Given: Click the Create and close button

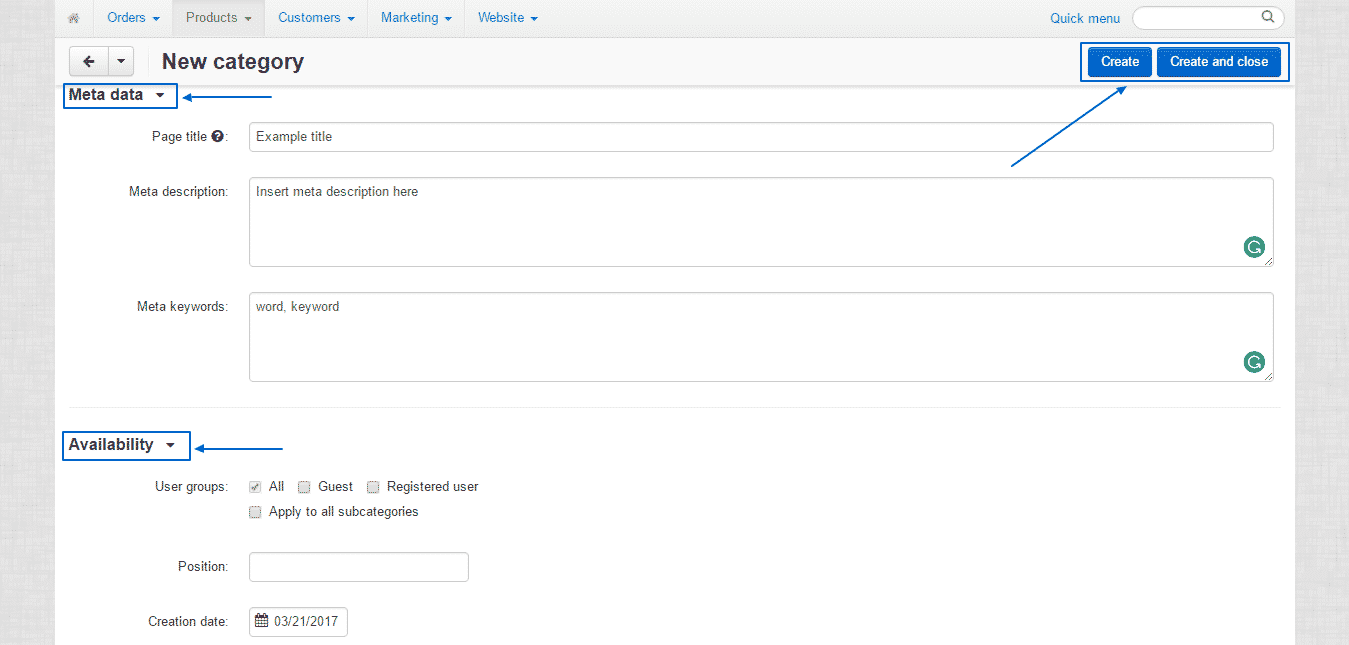Looking at the screenshot, I should 1219,61.
